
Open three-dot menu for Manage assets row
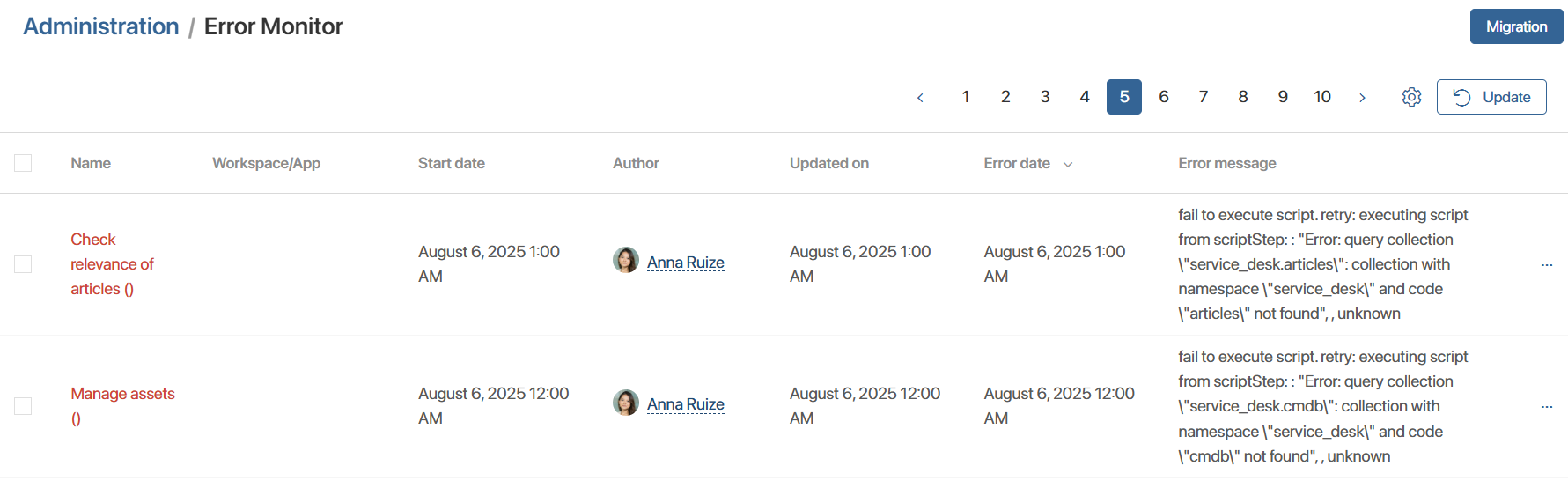pyautogui.click(x=1546, y=407)
